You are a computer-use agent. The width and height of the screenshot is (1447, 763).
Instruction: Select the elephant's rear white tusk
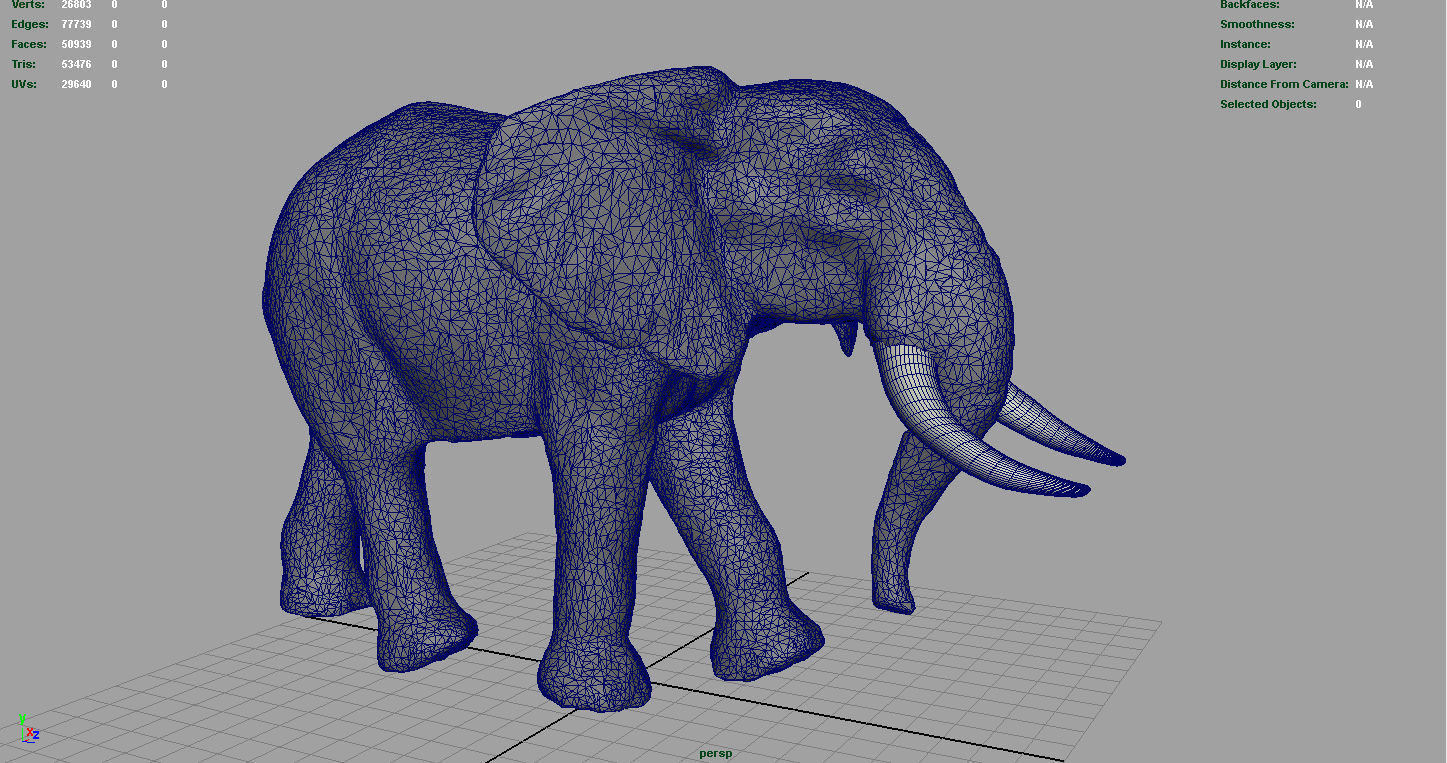pos(1060,429)
